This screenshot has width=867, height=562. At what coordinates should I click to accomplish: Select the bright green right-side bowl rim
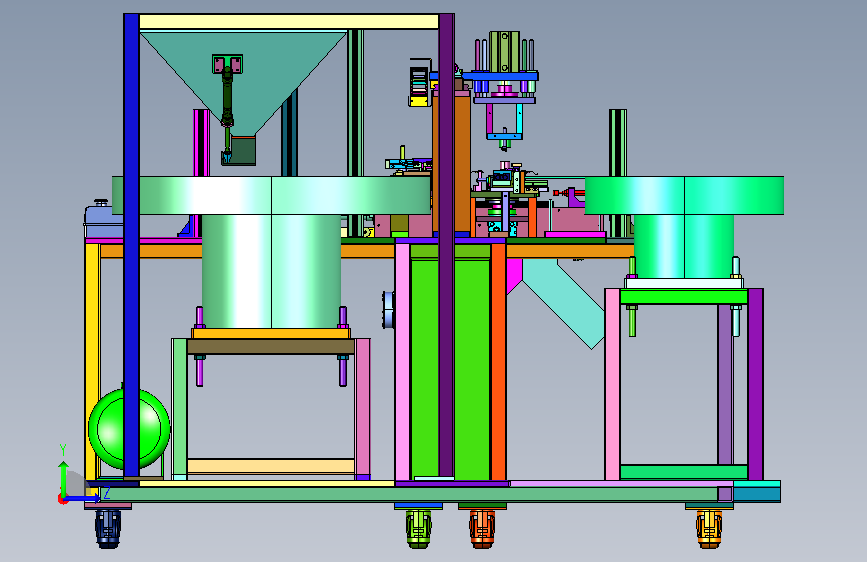click(684, 195)
